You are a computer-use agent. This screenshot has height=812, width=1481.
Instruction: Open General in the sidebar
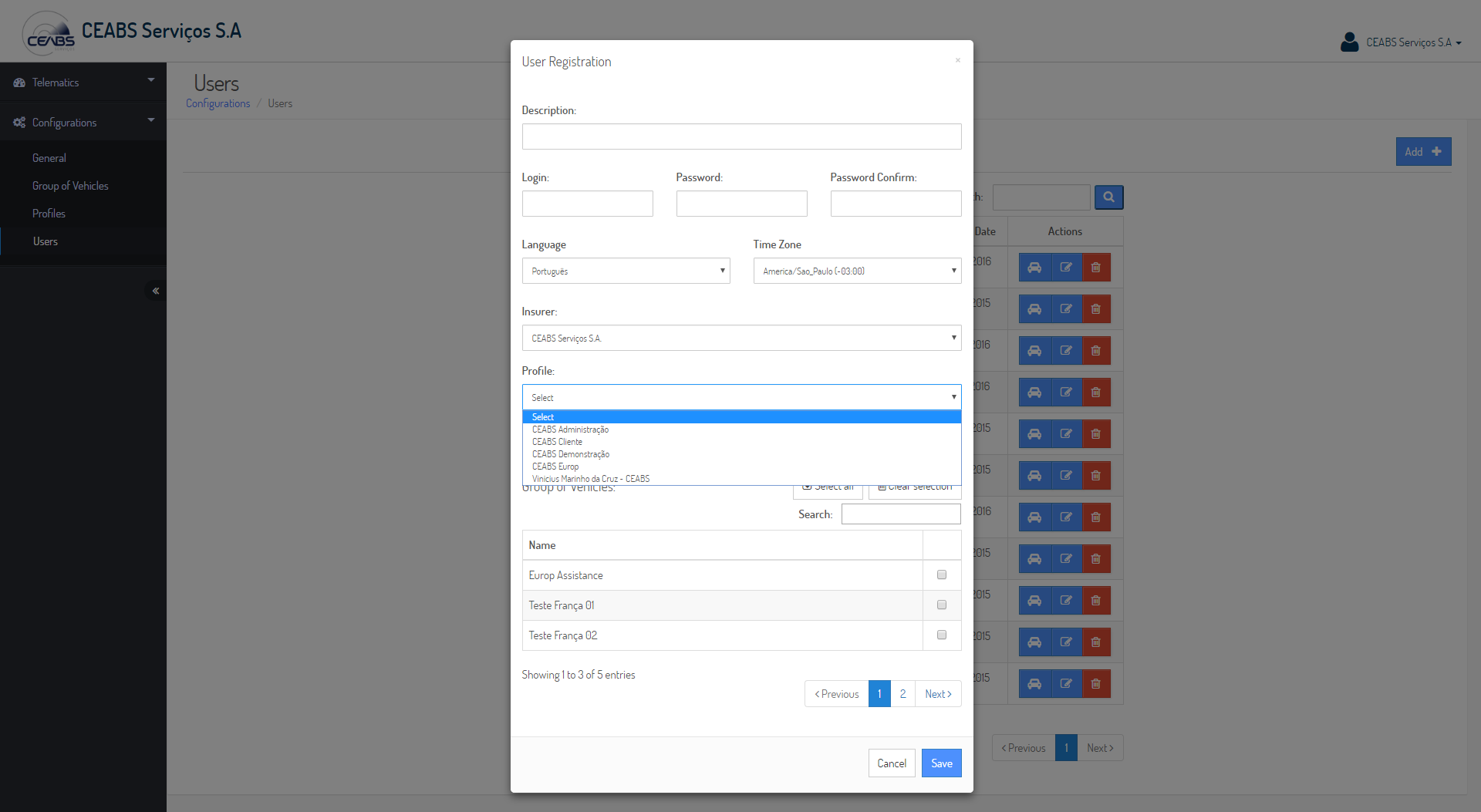[x=49, y=158]
